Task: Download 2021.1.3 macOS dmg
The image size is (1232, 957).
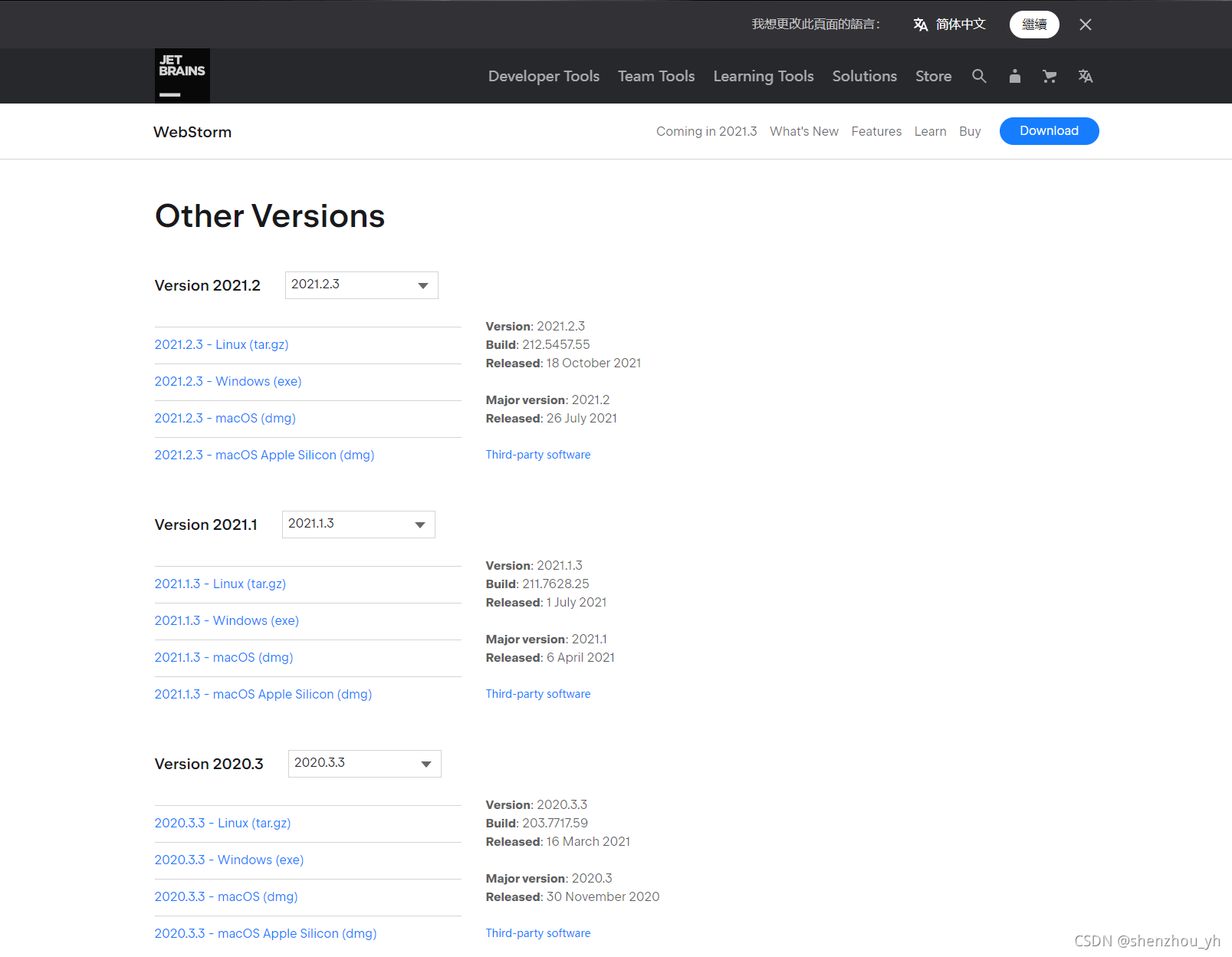Action: pyautogui.click(x=224, y=657)
